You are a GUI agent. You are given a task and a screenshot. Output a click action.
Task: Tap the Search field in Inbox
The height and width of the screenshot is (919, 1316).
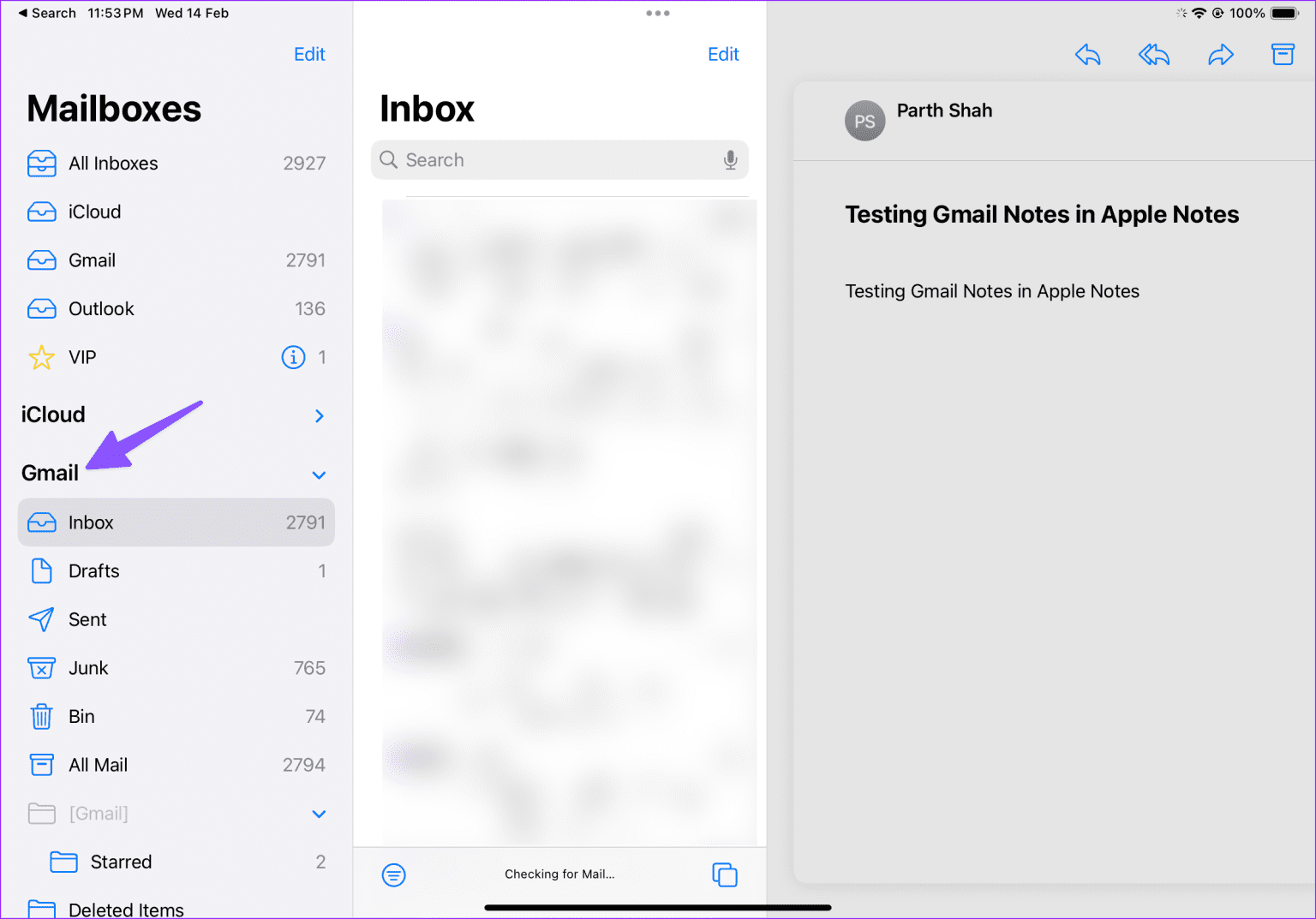[x=559, y=160]
